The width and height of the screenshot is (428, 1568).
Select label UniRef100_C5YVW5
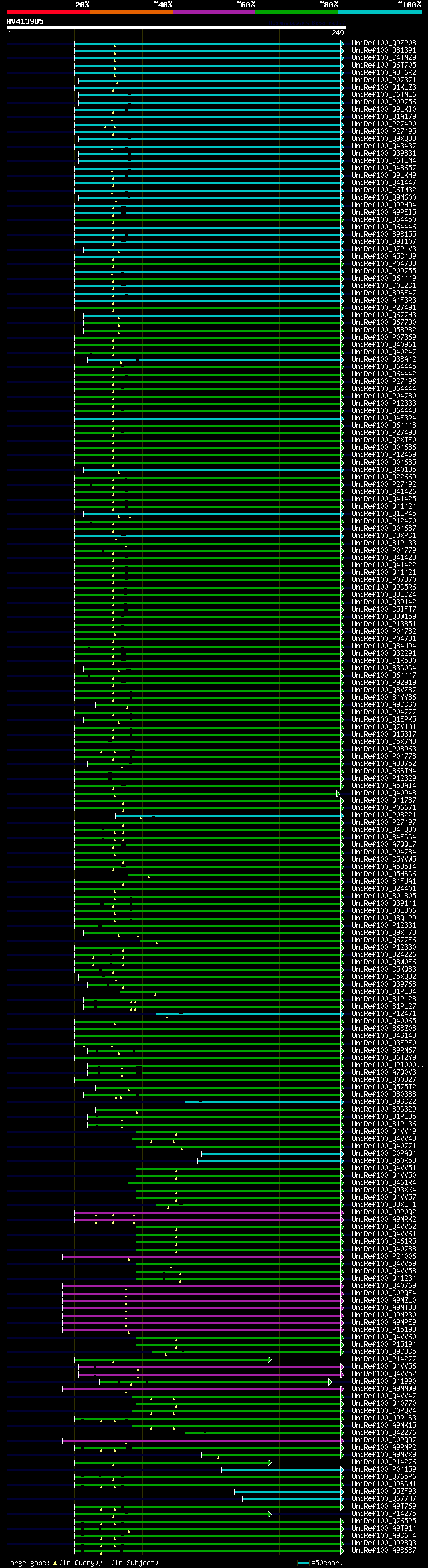(x=384, y=859)
